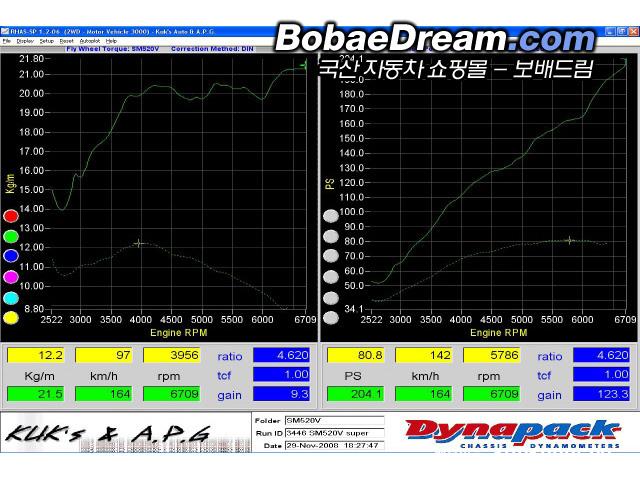Click the topmost gray circle beside PS graph
Screen dimensions: 640x480
[x=331, y=216]
